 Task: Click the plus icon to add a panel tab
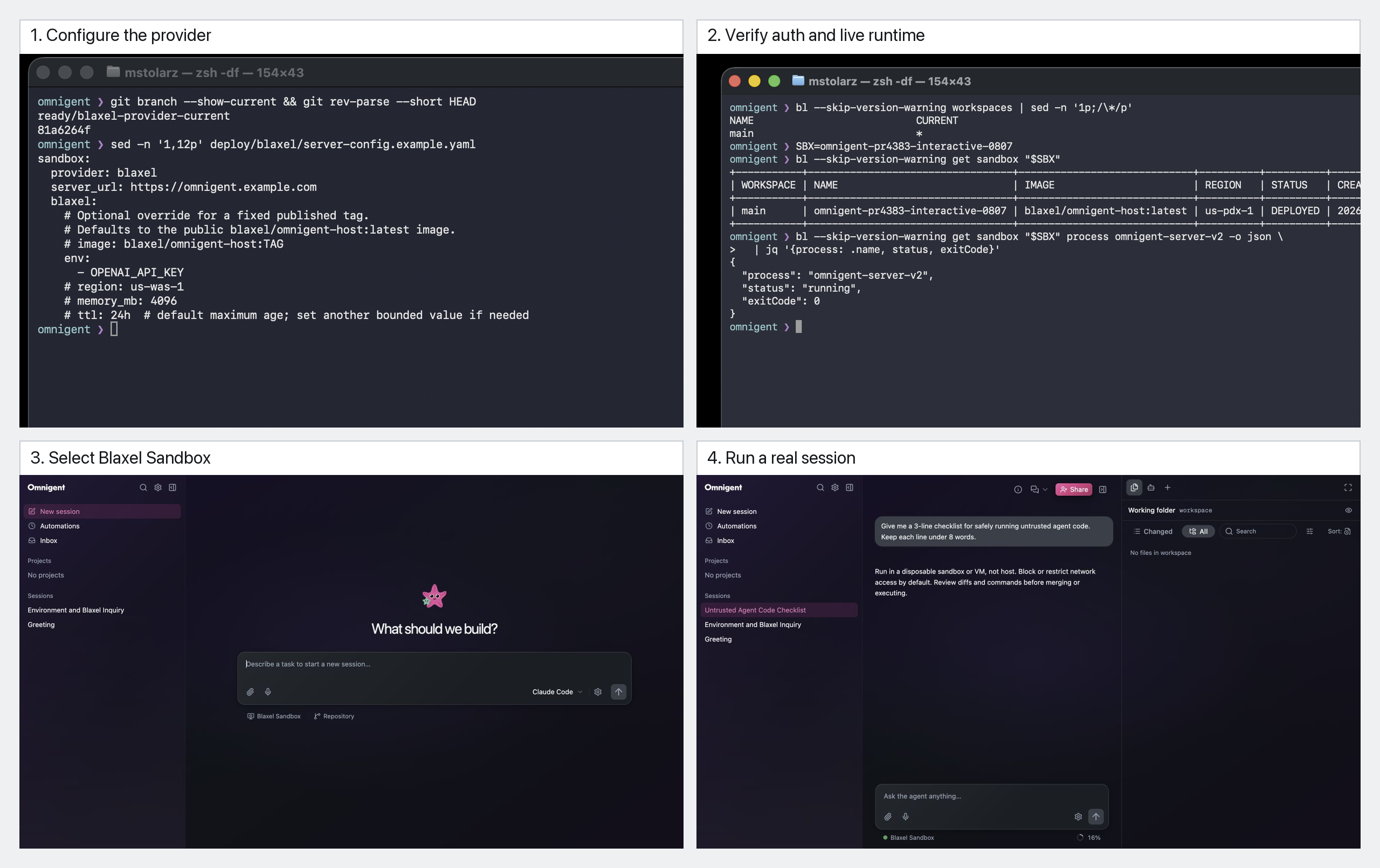pos(1168,487)
